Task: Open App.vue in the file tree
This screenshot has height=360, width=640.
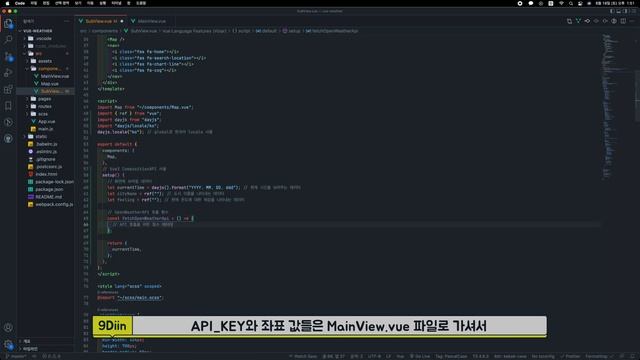Action: point(45,121)
